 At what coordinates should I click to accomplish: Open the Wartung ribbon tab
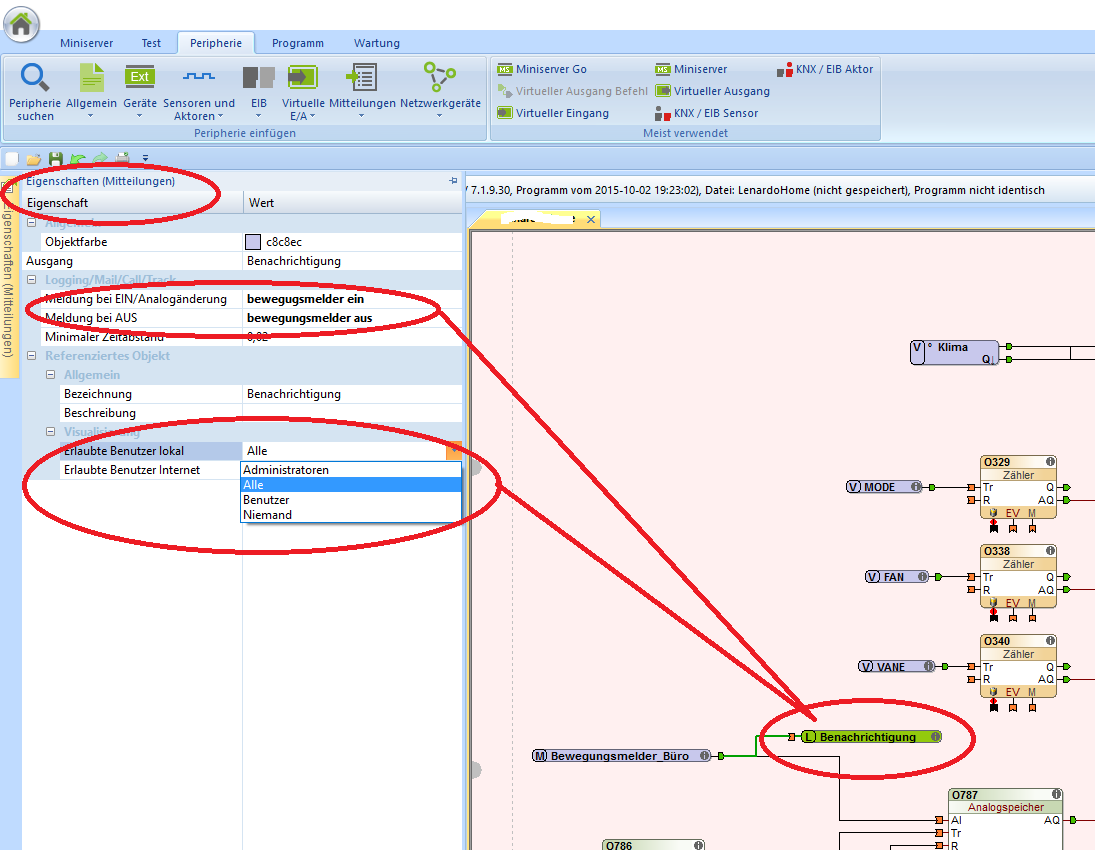click(376, 43)
